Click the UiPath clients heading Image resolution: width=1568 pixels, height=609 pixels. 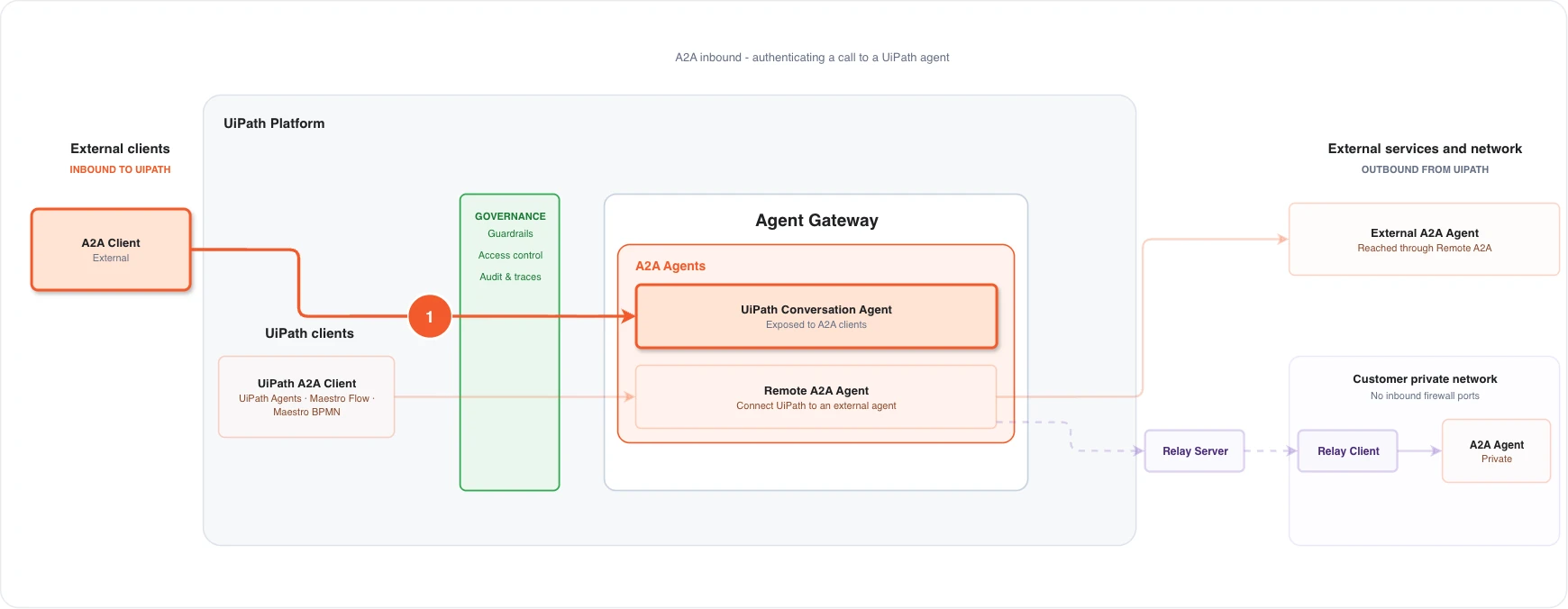(309, 333)
